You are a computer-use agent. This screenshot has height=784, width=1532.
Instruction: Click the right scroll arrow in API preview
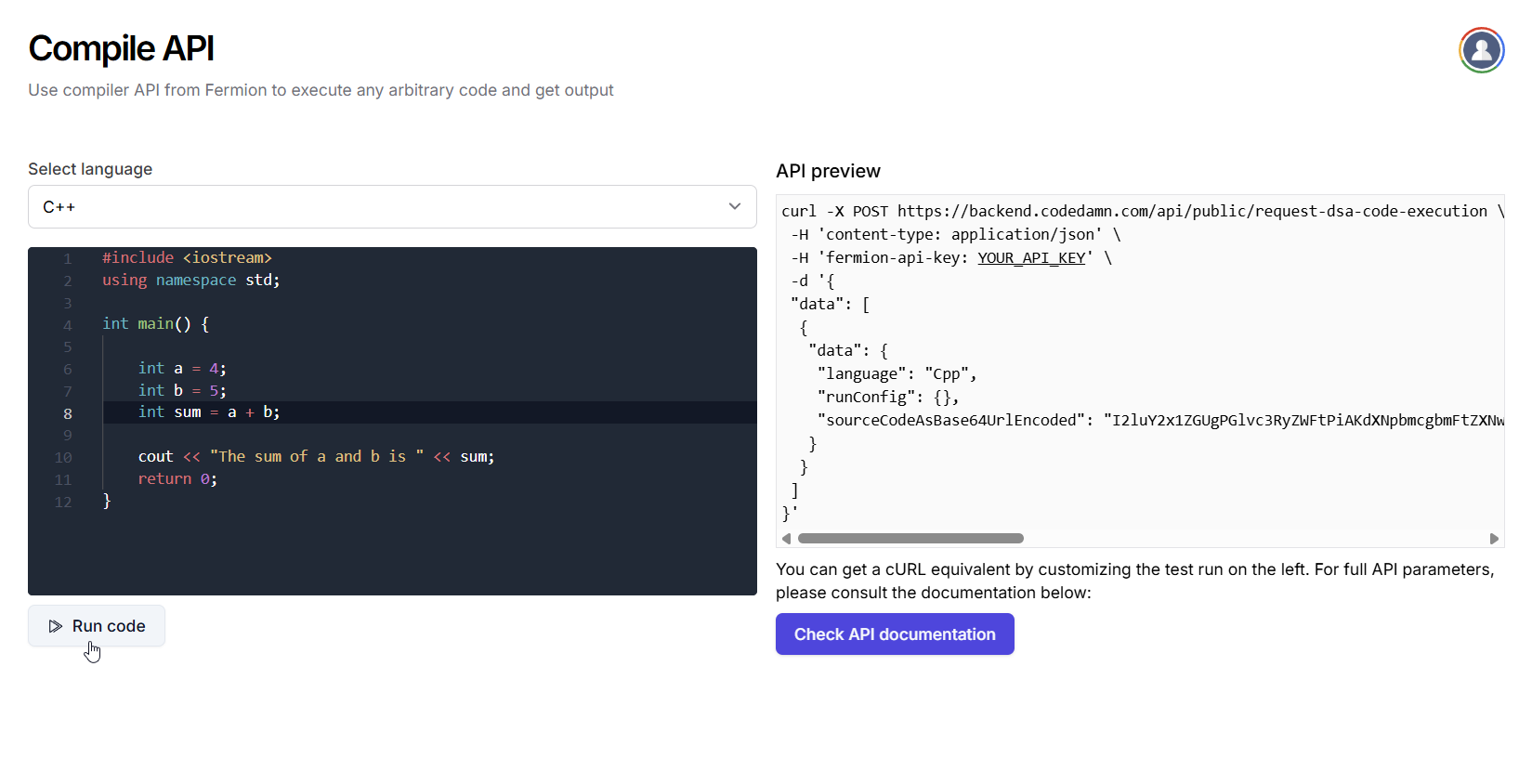1494,539
